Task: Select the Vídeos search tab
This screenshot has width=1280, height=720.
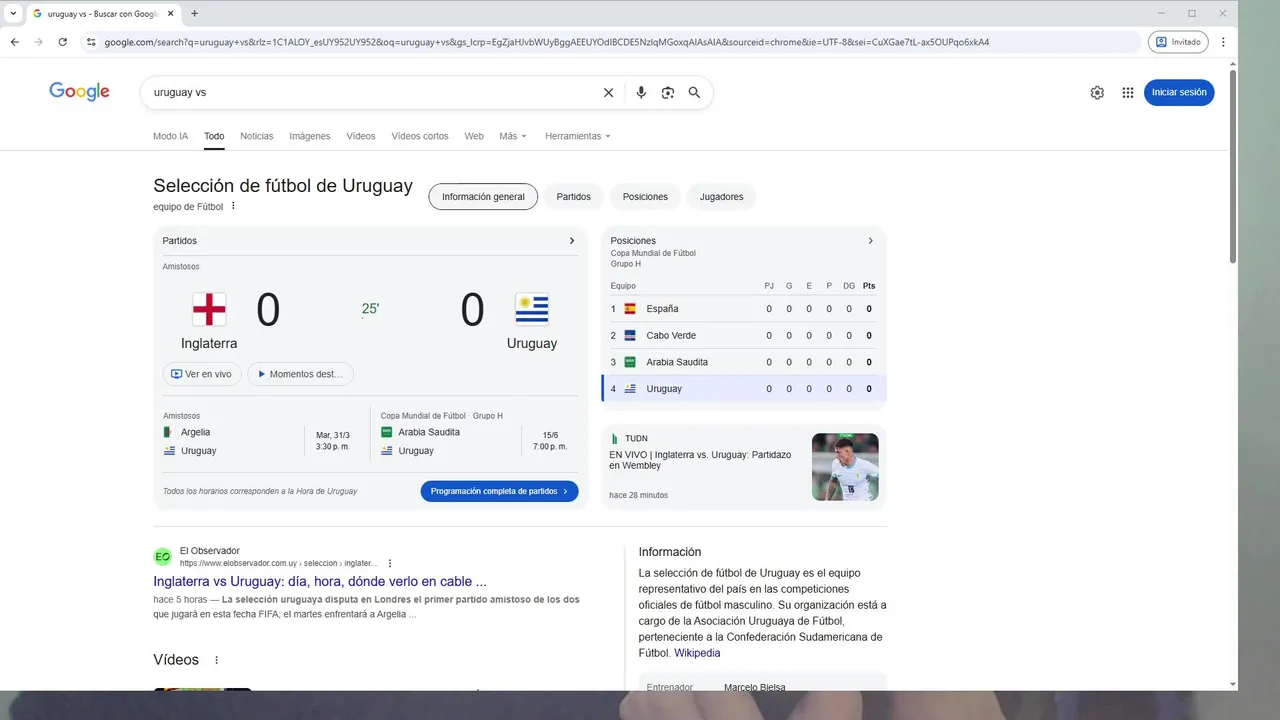Action: click(x=361, y=136)
